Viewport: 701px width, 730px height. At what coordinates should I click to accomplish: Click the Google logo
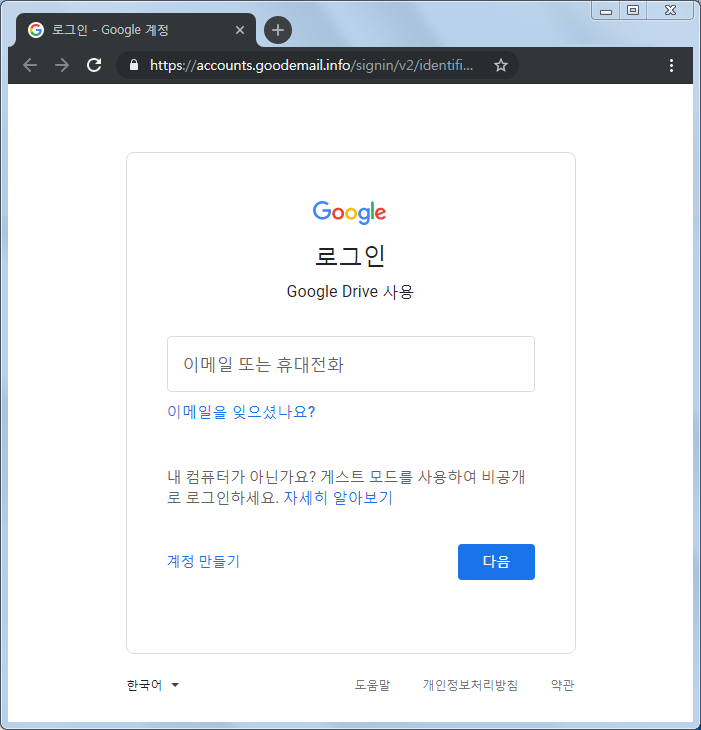click(x=350, y=213)
